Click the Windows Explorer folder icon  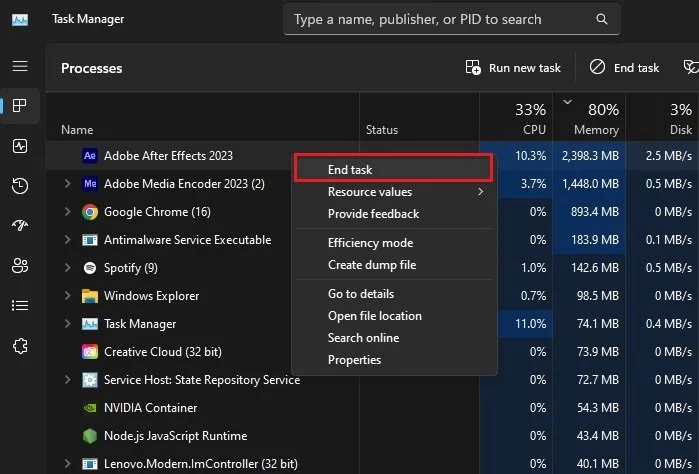[90, 296]
